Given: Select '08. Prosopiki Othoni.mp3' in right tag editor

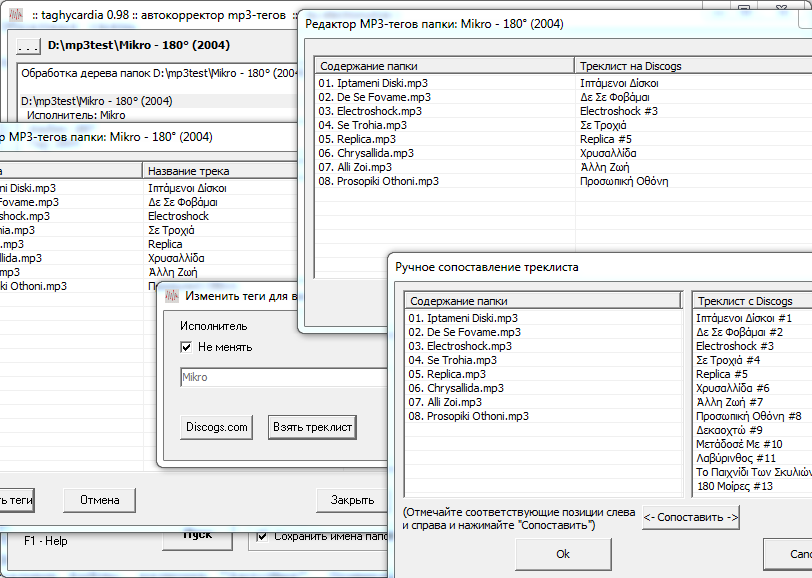Looking at the screenshot, I should (379, 181).
